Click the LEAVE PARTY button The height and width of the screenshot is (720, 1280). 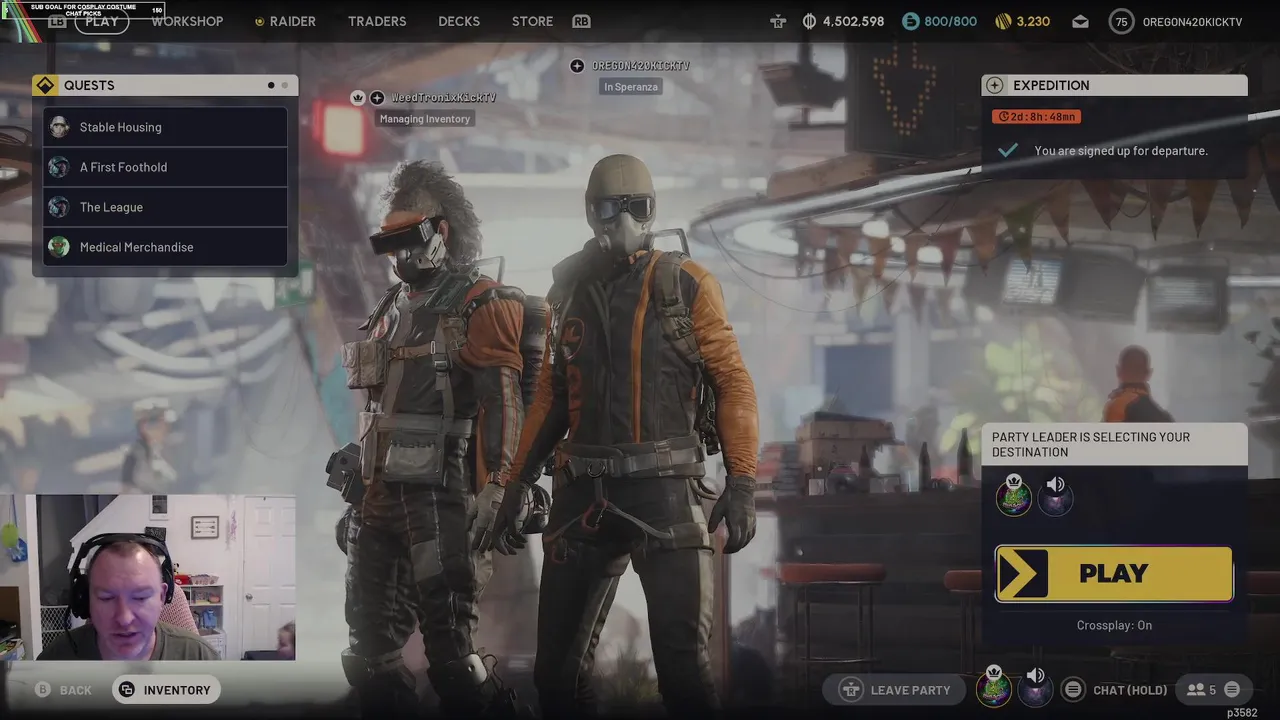click(x=896, y=690)
